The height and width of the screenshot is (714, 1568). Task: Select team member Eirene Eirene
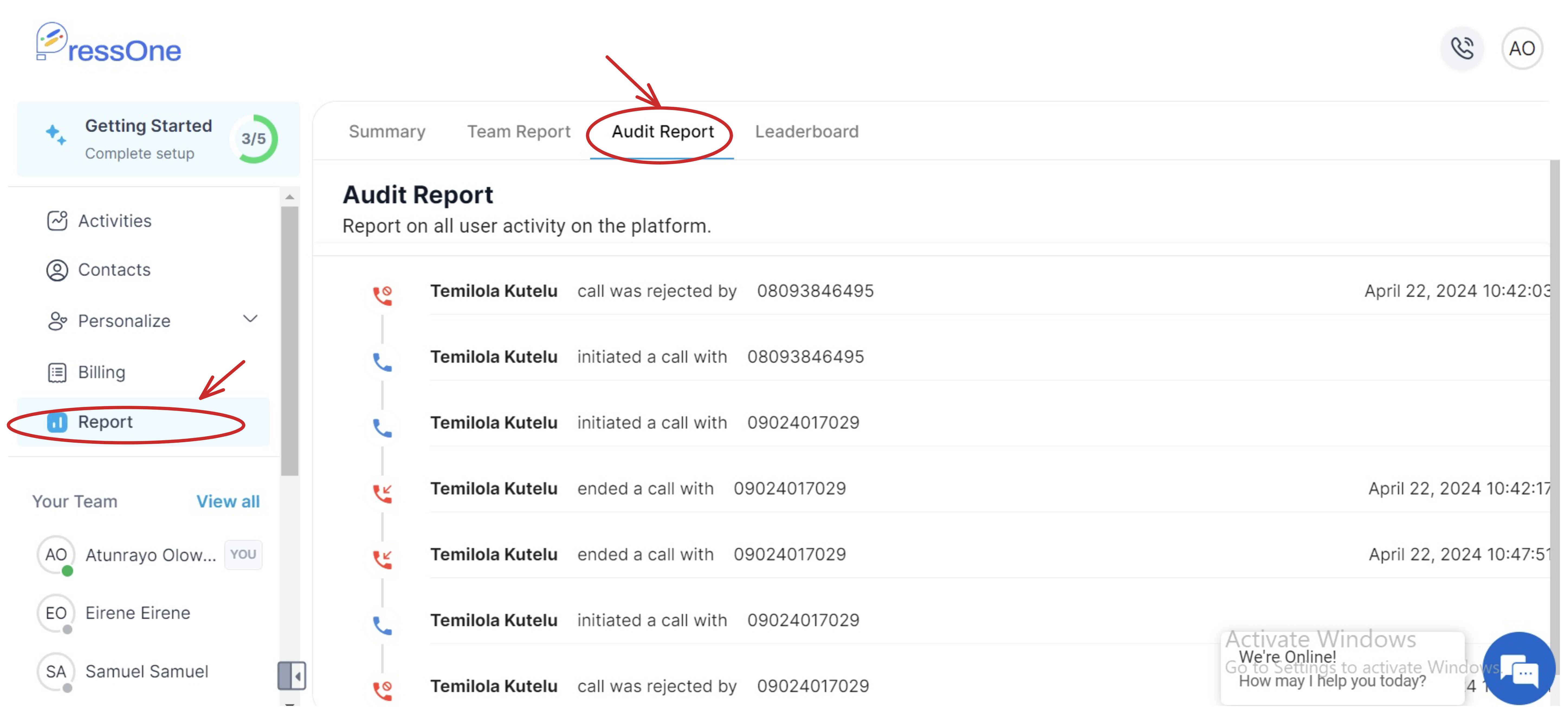138,613
